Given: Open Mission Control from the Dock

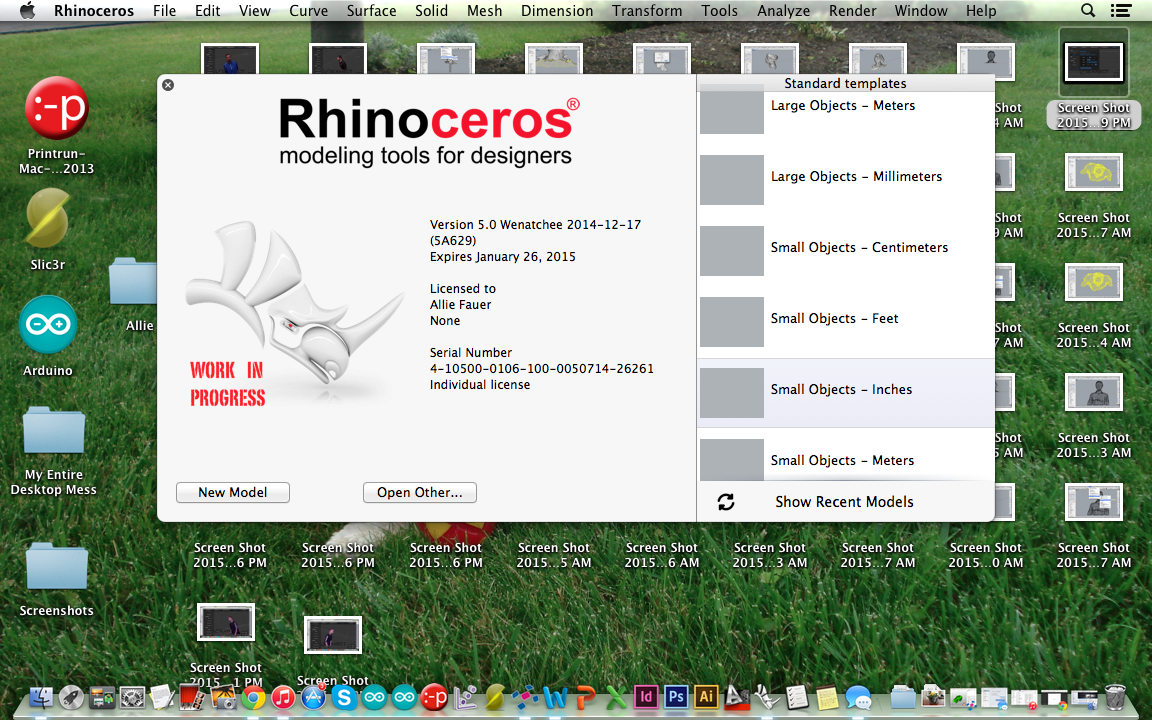Looking at the screenshot, I should point(102,698).
